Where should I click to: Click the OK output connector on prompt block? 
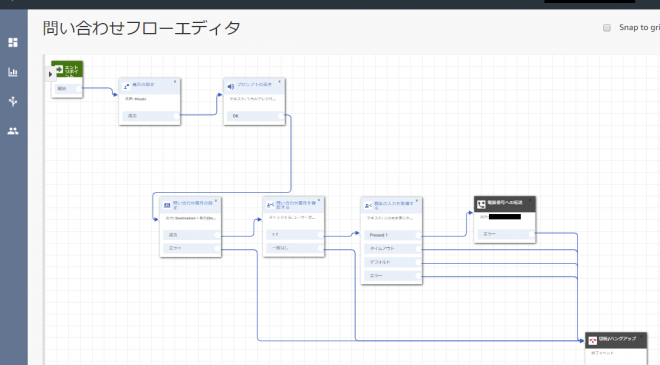(281, 116)
